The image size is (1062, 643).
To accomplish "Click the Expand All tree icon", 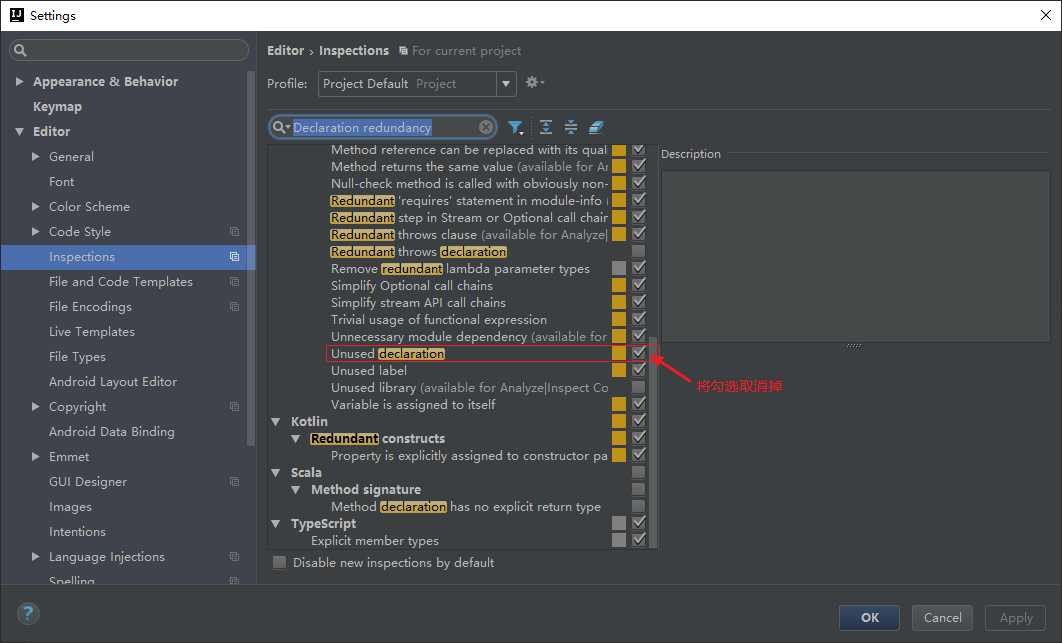I will click(546, 127).
